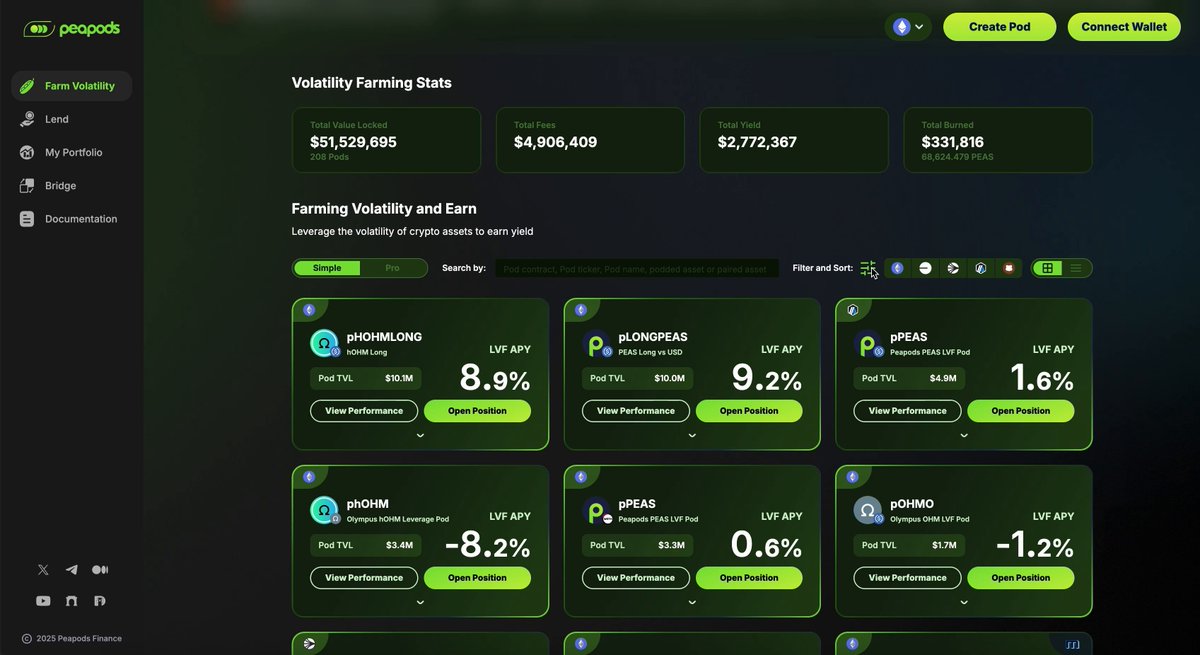Open the Medium social link
The height and width of the screenshot is (655, 1200).
tap(100, 569)
